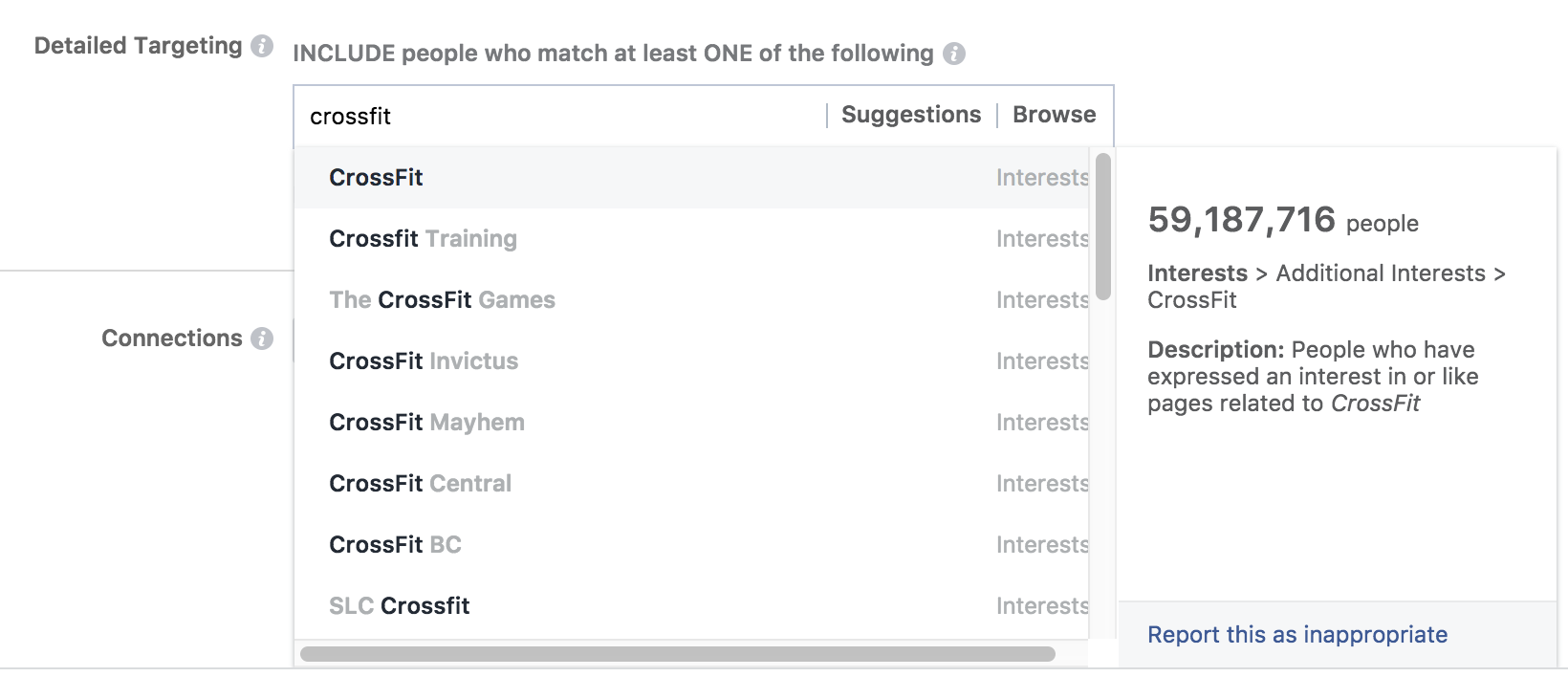Click Report this as inappropriate
Viewport: 1568px width, 677px height.
1296,634
